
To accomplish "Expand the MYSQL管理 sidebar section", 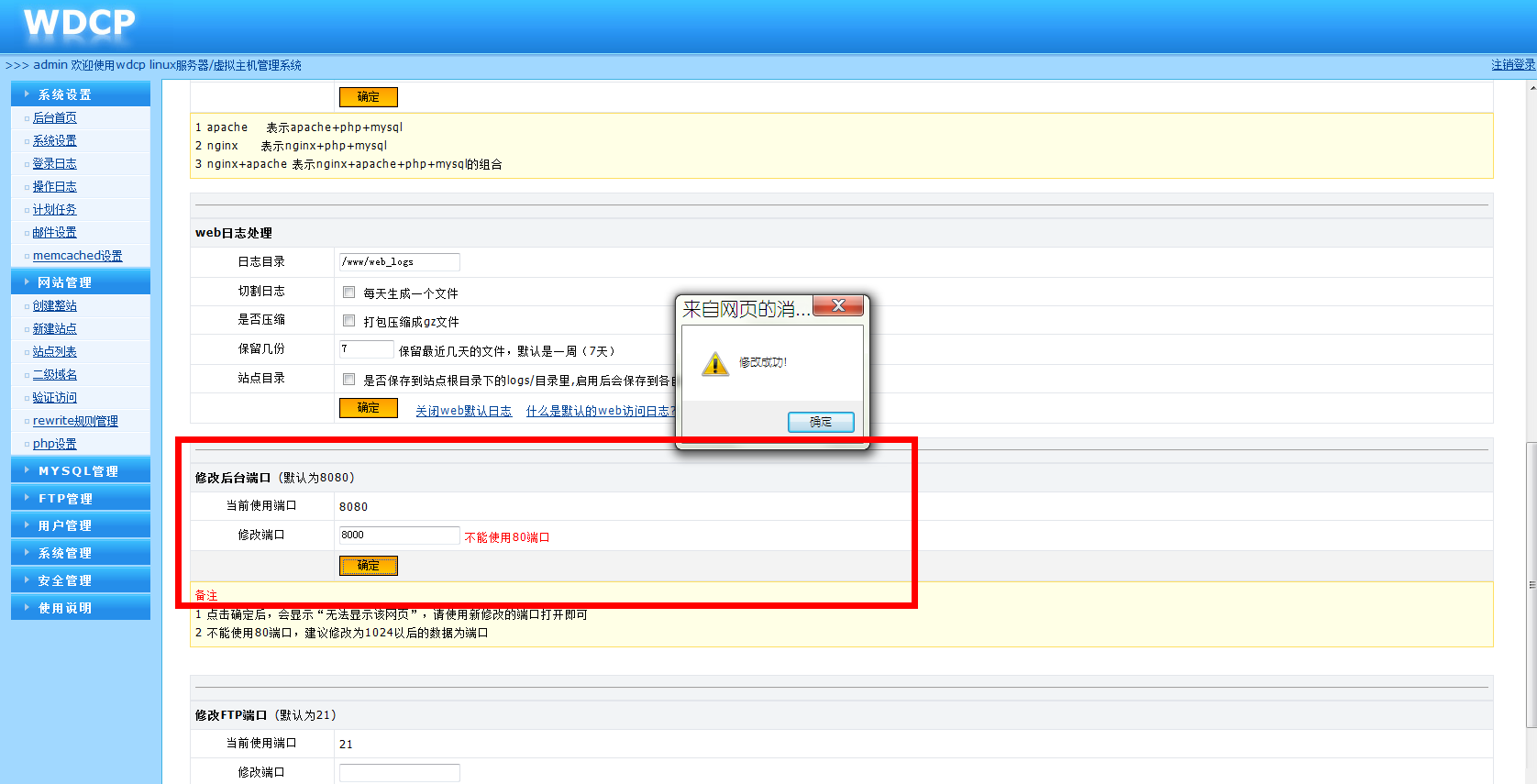I will point(81,470).
